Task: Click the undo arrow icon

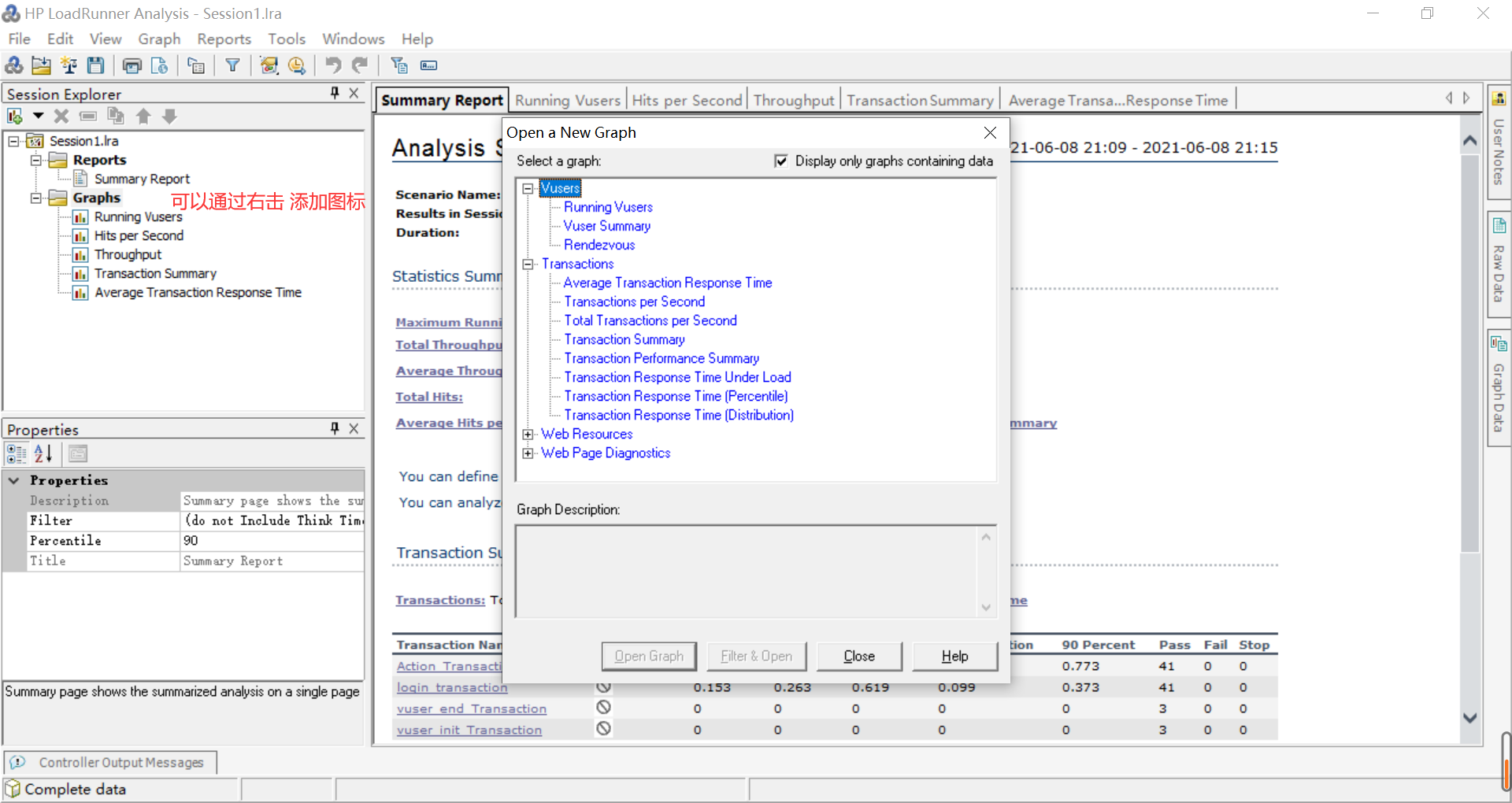Action: pos(333,65)
